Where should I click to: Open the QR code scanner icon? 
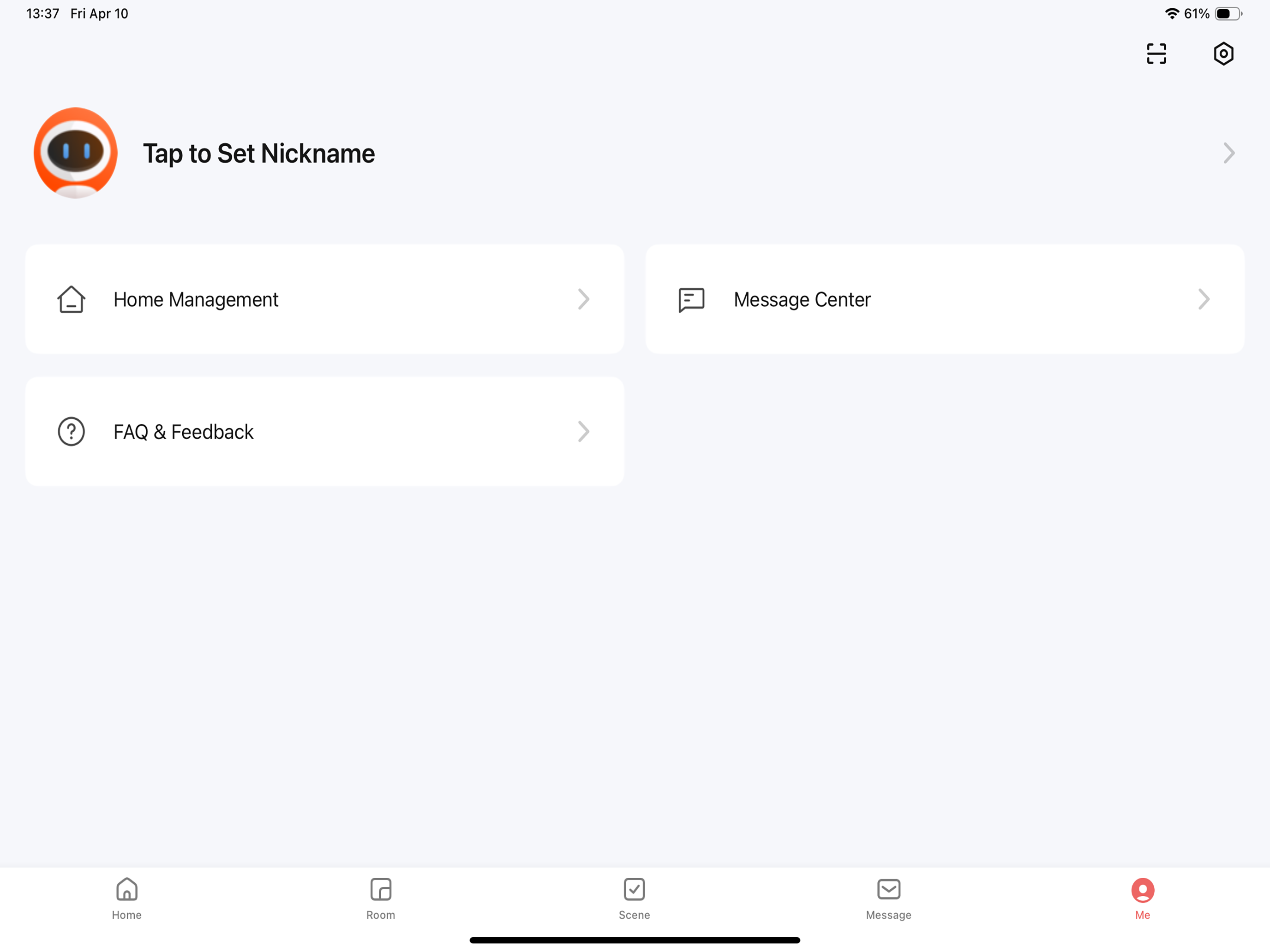click(1156, 54)
